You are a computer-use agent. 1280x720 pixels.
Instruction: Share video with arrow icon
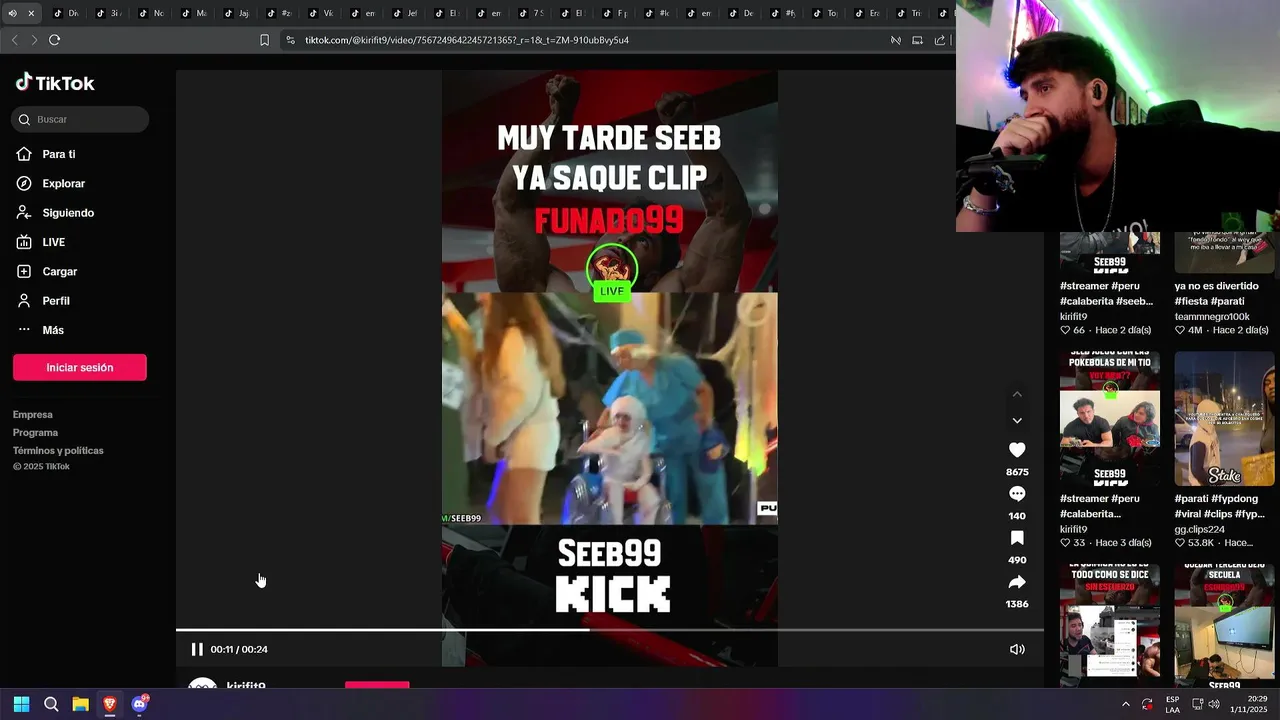pyautogui.click(x=1017, y=582)
